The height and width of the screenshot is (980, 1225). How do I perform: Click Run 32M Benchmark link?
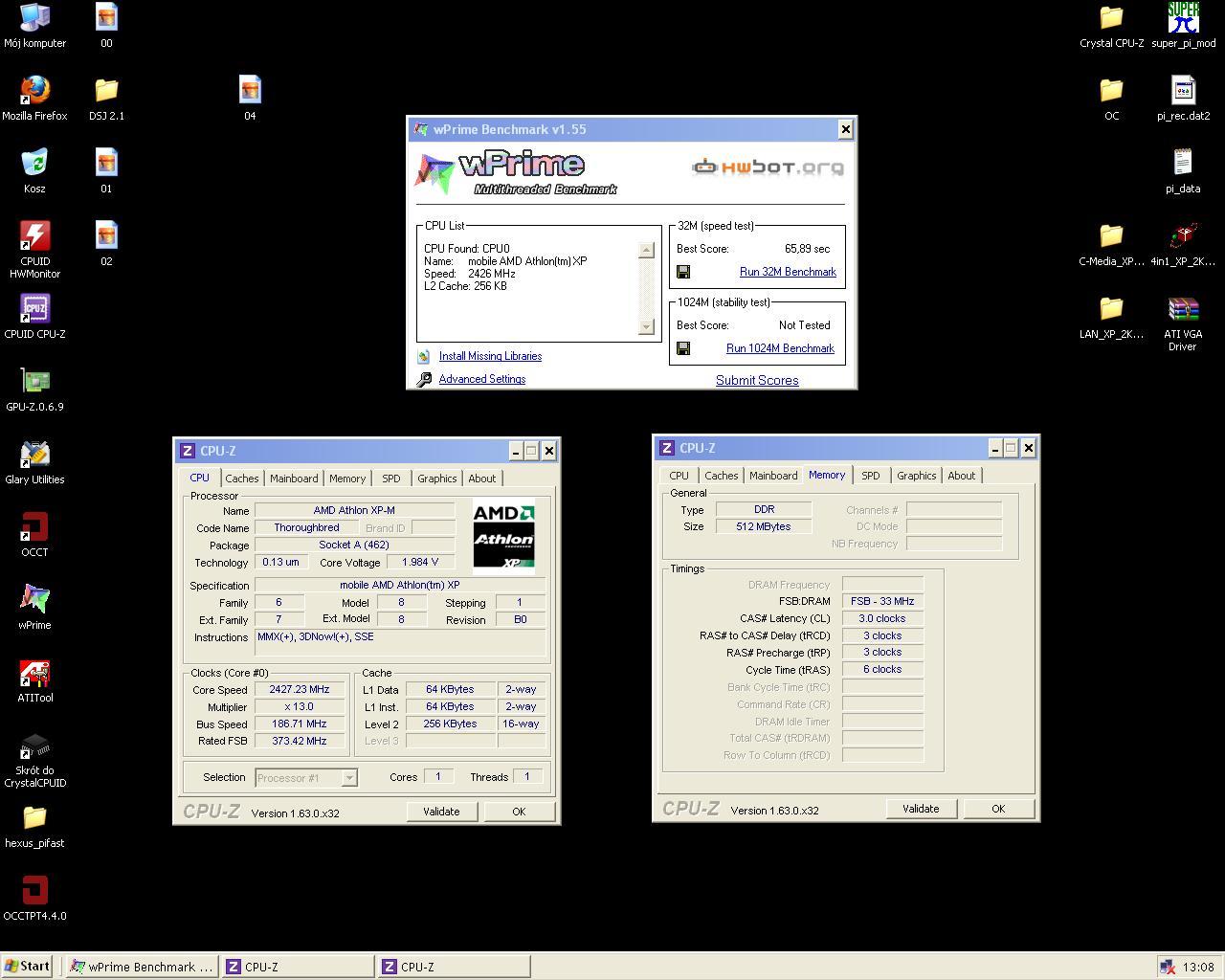788,272
